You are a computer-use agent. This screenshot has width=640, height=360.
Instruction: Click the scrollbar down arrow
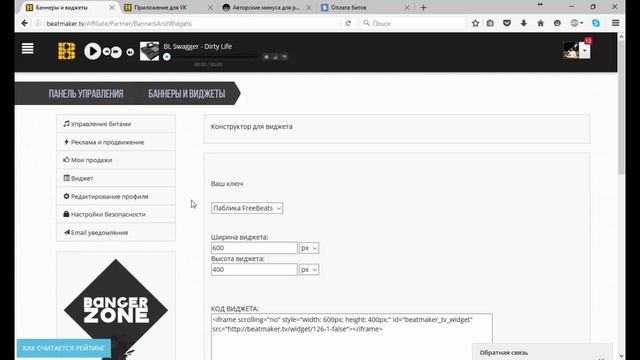click(621, 356)
